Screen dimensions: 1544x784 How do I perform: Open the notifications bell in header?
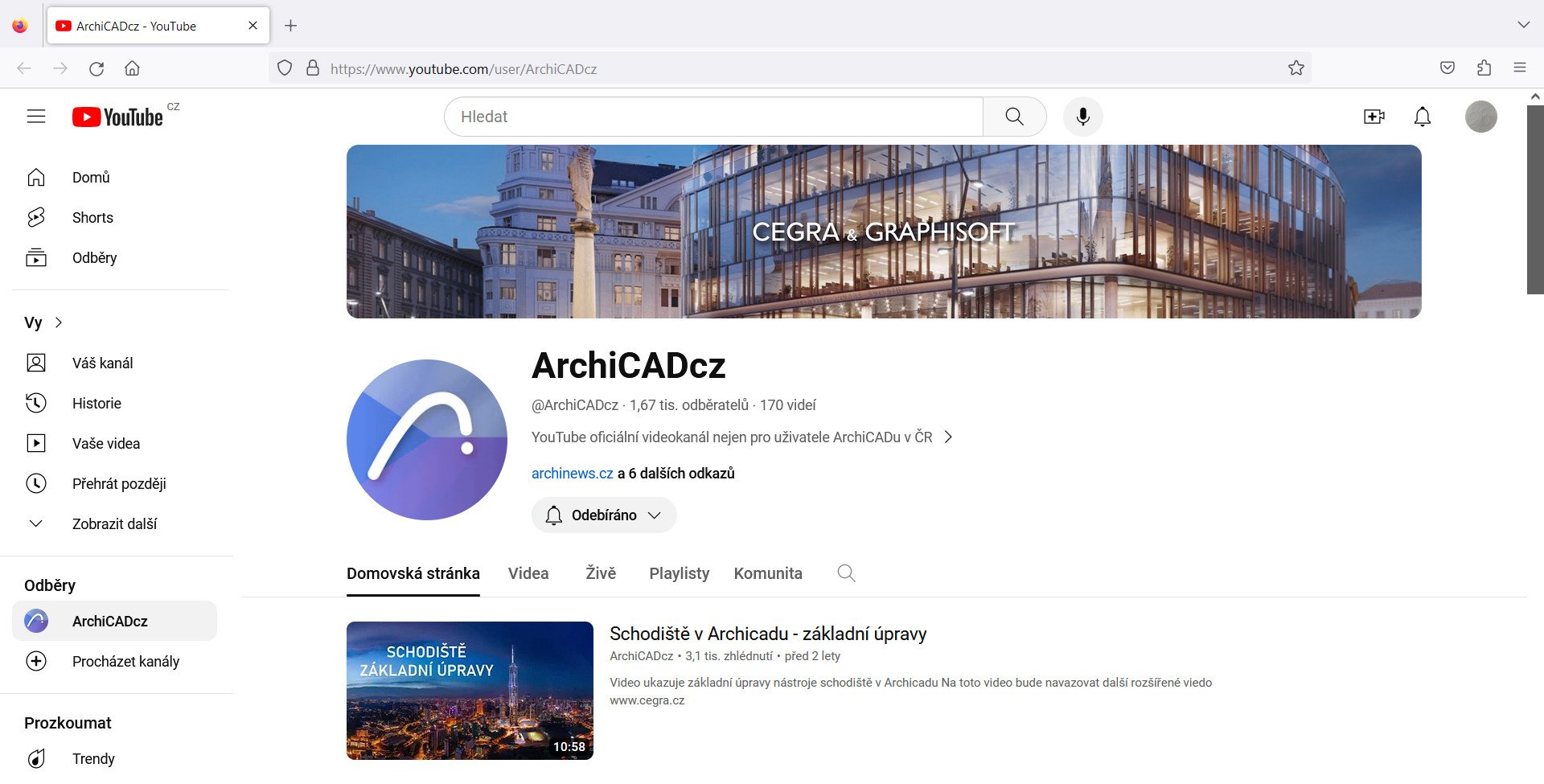1422,117
